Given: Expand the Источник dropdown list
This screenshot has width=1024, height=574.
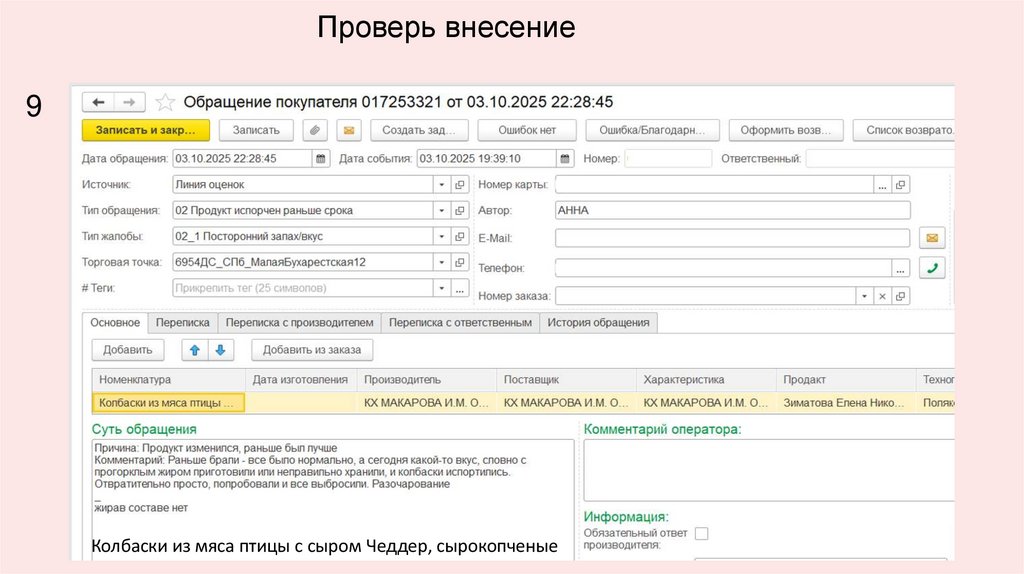Looking at the screenshot, I should [x=441, y=185].
